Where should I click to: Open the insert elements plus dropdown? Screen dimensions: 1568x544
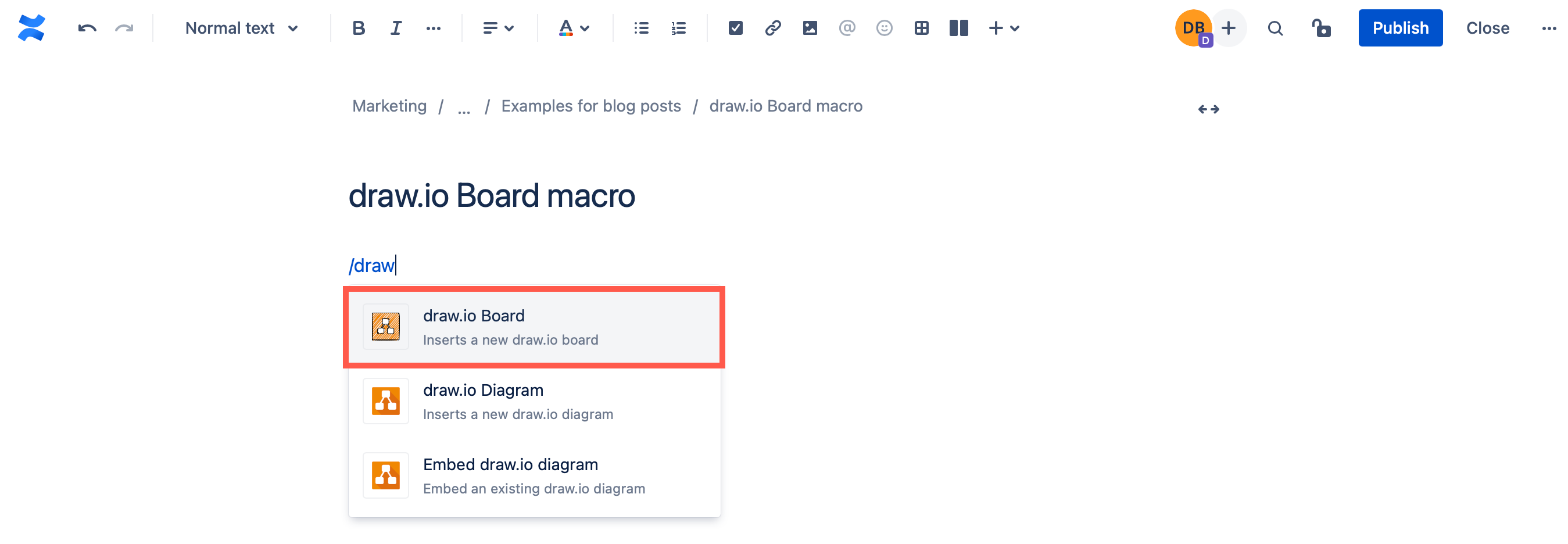point(1004,27)
